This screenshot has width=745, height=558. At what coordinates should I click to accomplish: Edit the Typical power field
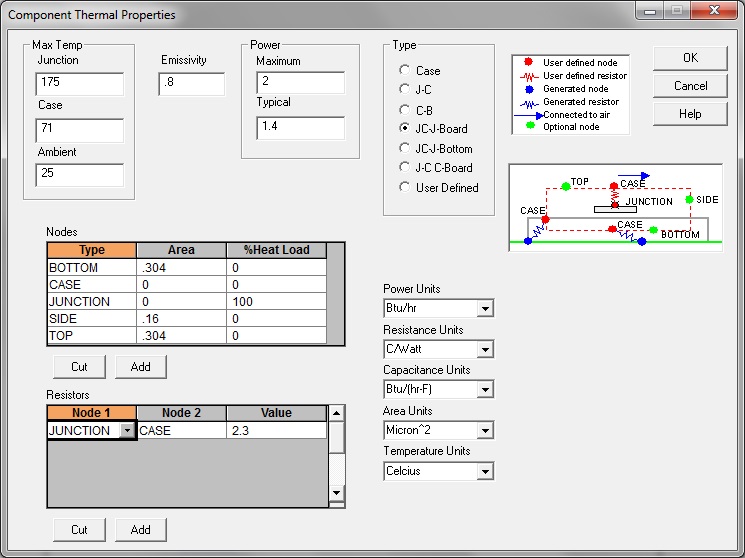300,128
